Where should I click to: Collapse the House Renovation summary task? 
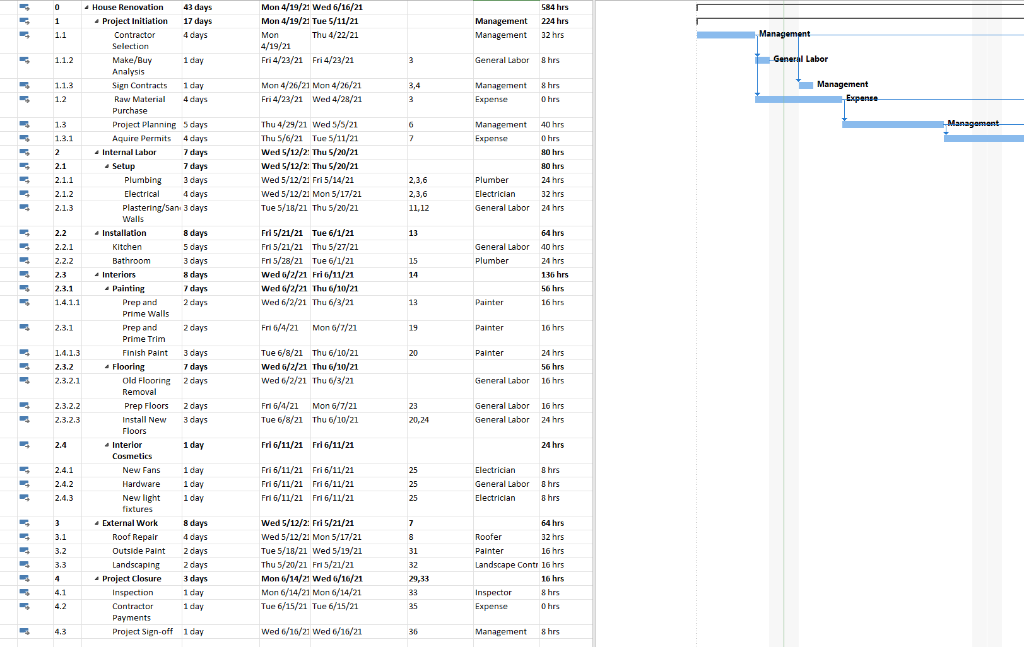(x=87, y=7)
